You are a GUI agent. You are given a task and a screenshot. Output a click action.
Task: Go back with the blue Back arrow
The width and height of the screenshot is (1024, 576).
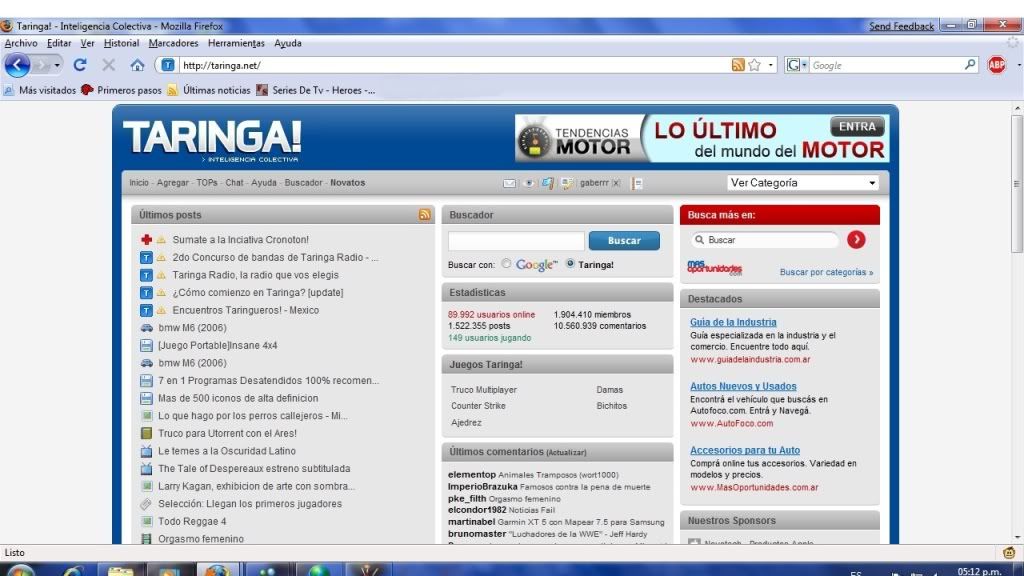18,65
